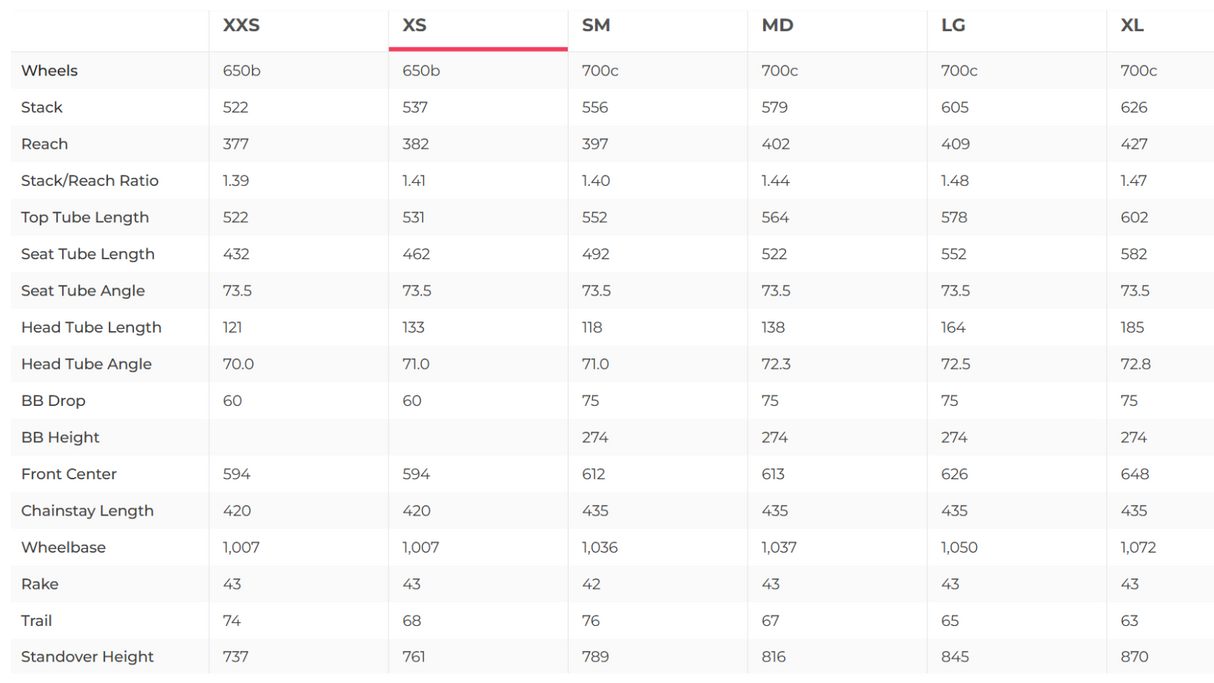Screen dimensions: 1214x683
Task: Choose the MD size header
Action: tap(777, 26)
